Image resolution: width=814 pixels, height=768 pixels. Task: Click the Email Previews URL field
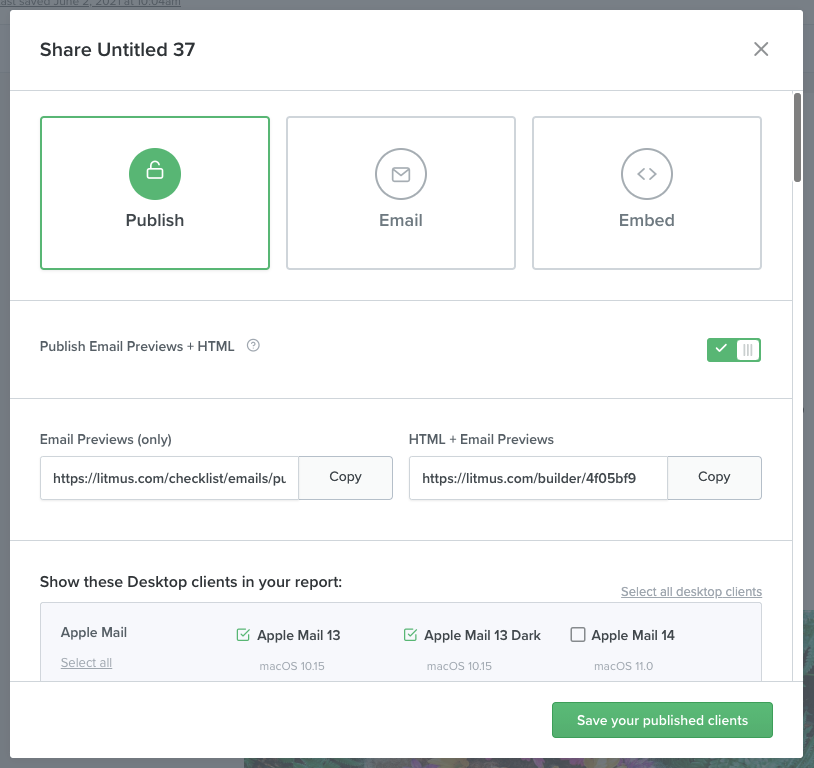point(170,478)
